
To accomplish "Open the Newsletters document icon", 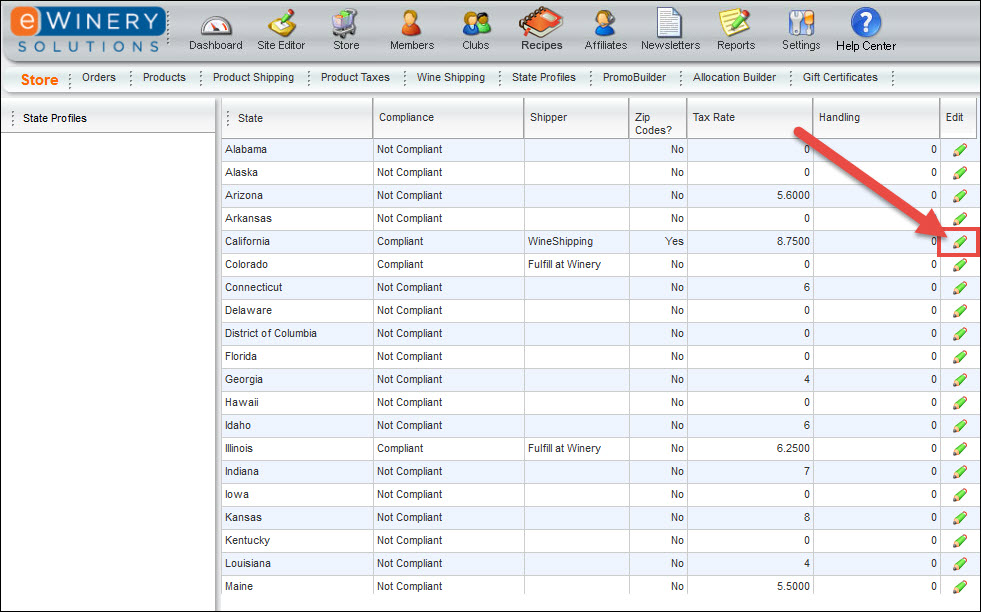I will [670, 24].
